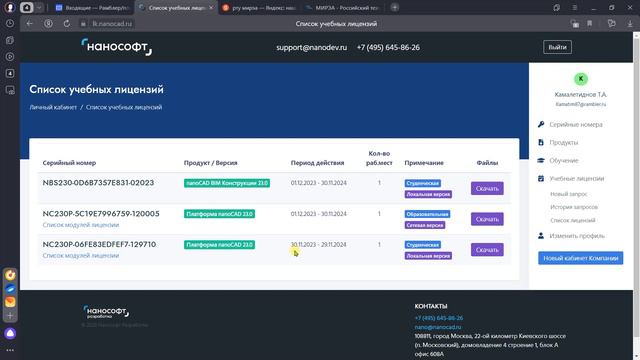Click the Нанософт logo in header

(x=116, y=47)
